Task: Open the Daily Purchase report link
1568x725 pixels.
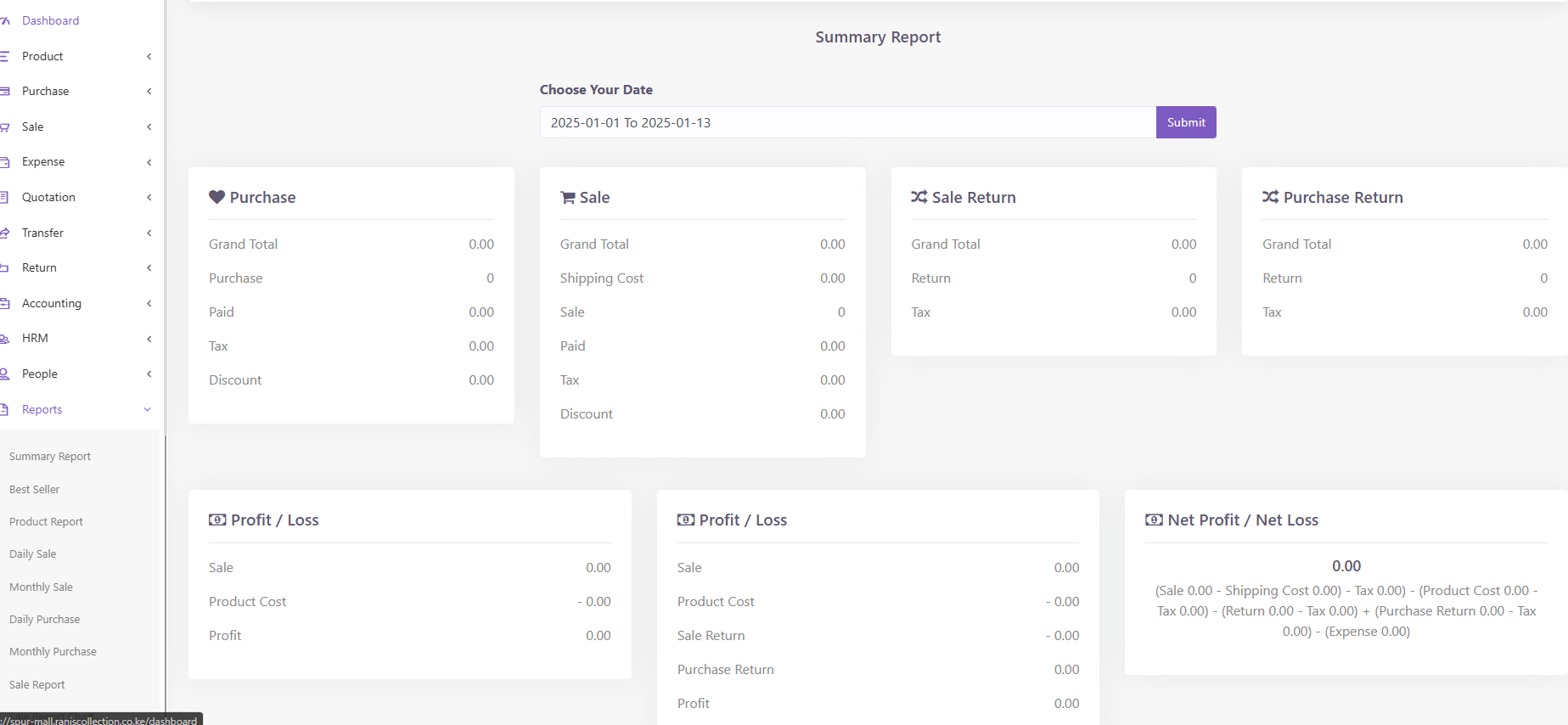Action: 45,619
